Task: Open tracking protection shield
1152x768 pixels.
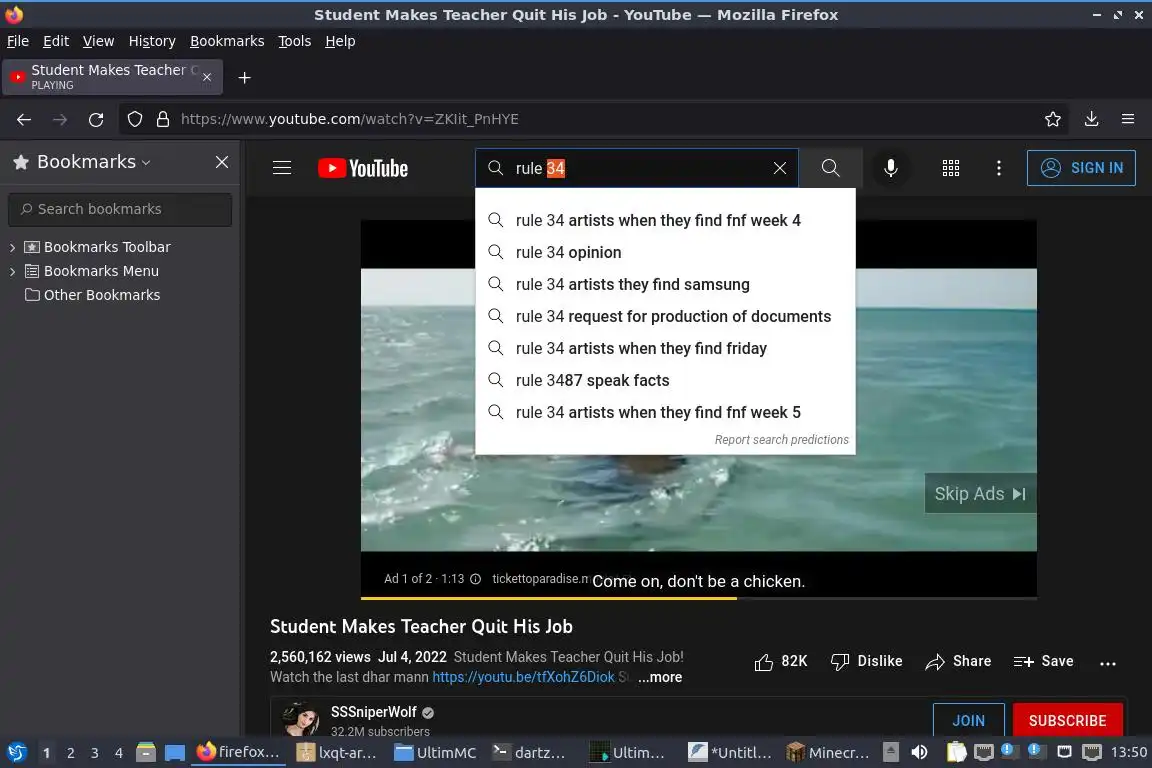Action: 135,119
